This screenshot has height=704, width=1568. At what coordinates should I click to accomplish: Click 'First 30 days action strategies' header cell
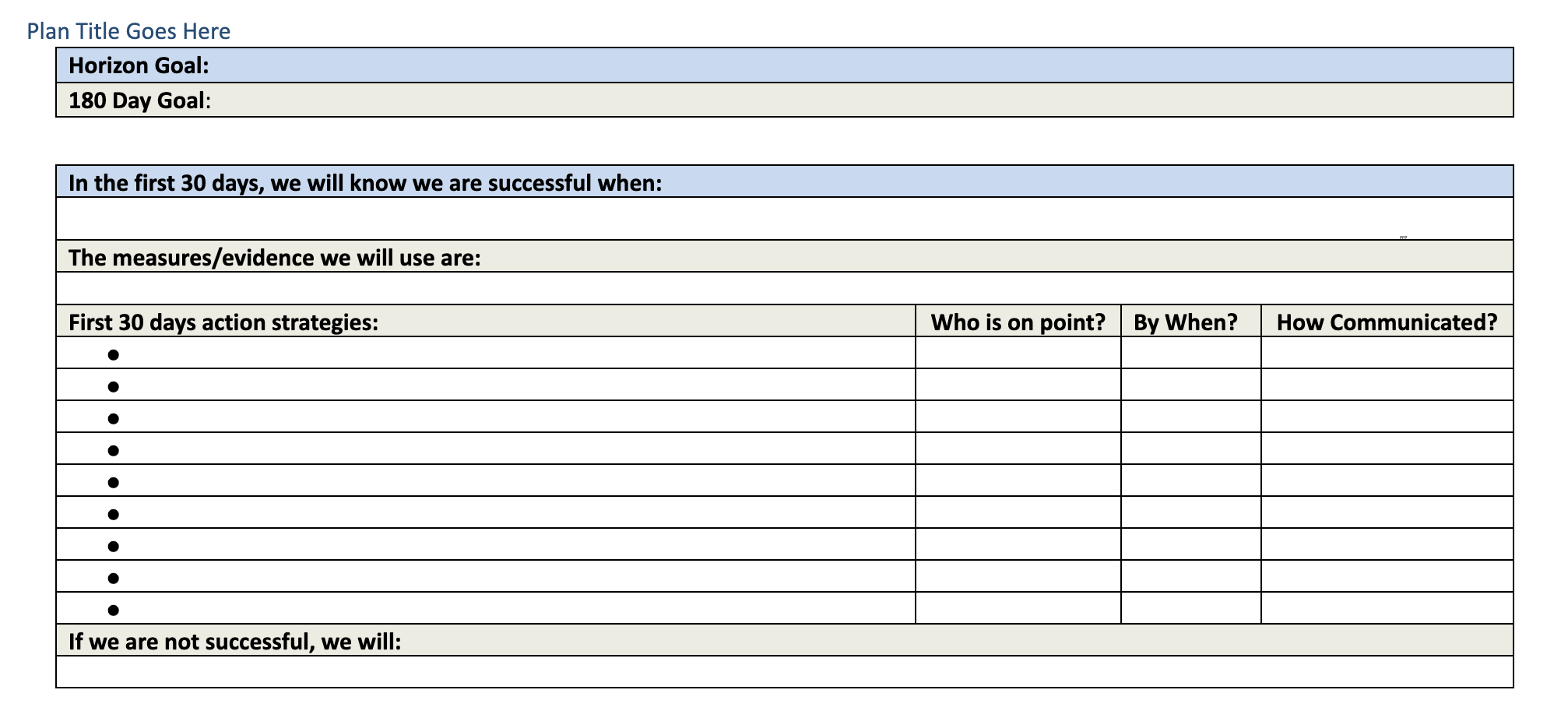click(223, 322)
